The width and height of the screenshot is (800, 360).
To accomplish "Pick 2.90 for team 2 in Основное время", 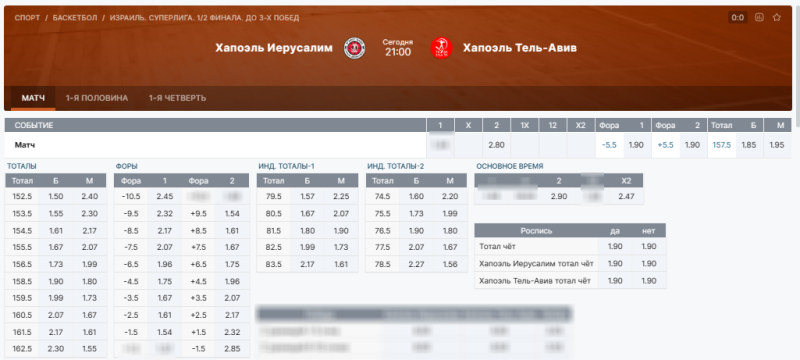I will click(x=559, y=196).
